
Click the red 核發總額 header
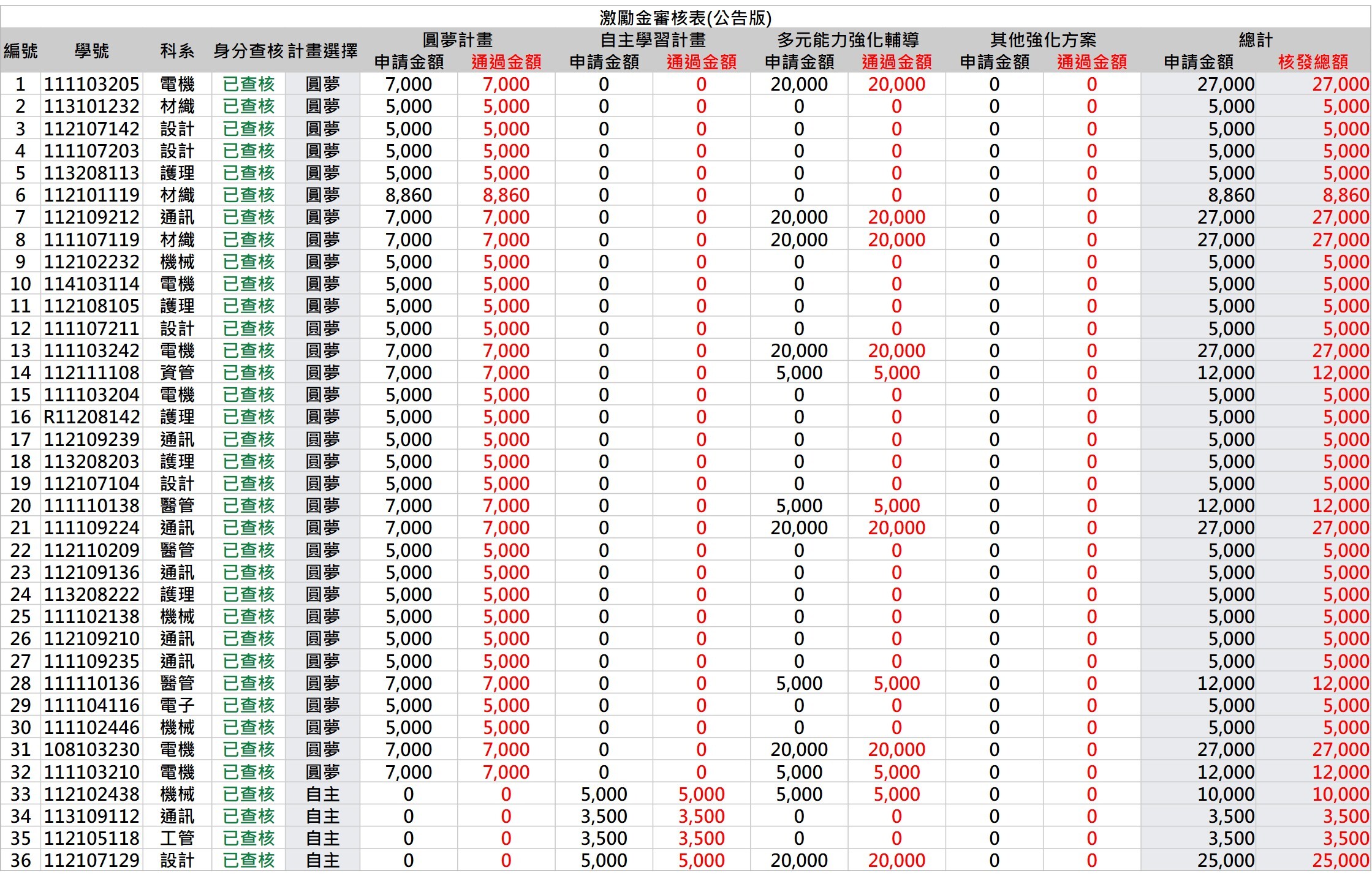point(1313,62)
